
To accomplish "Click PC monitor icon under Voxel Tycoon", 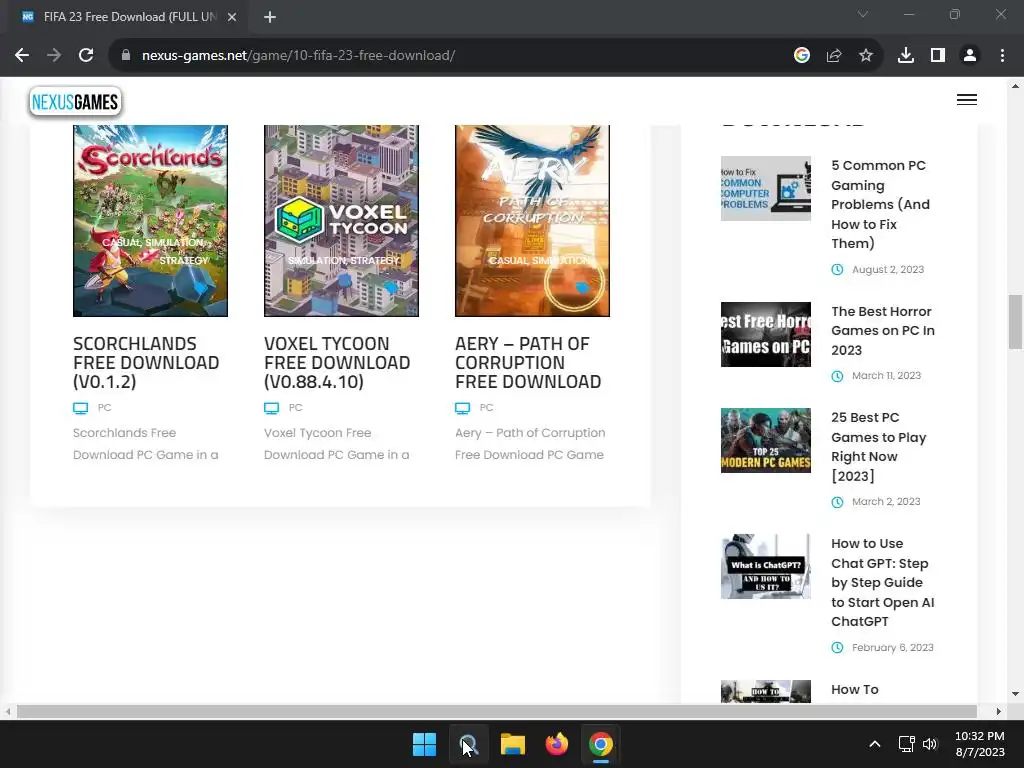I will 271,408.
